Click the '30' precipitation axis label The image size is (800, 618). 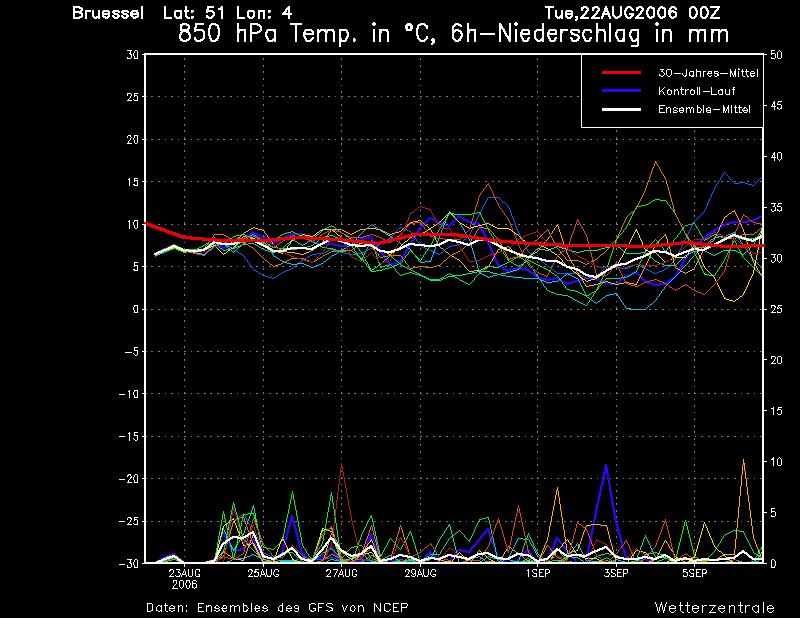click(776, 258)
